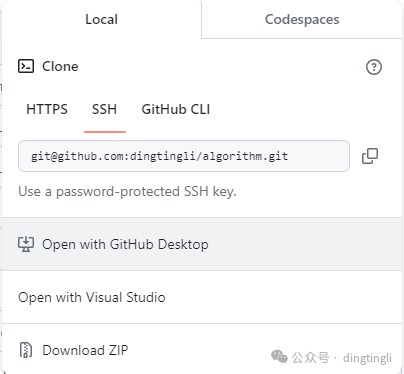Open with GitHub Desktop
This screenshot has width=404, height=374.
tap(202, 244)
